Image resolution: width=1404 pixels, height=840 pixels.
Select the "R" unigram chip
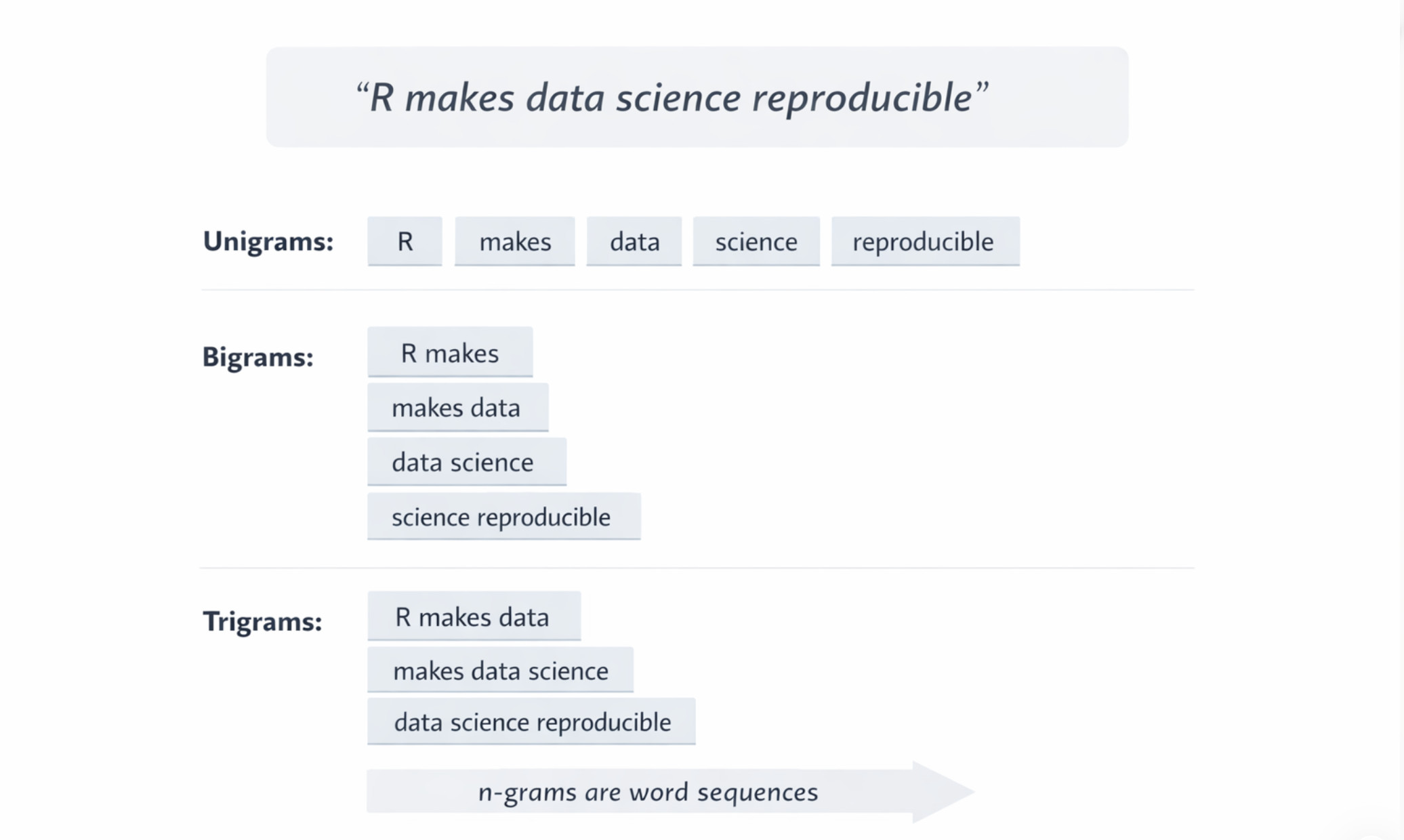(x=405, y=241)
